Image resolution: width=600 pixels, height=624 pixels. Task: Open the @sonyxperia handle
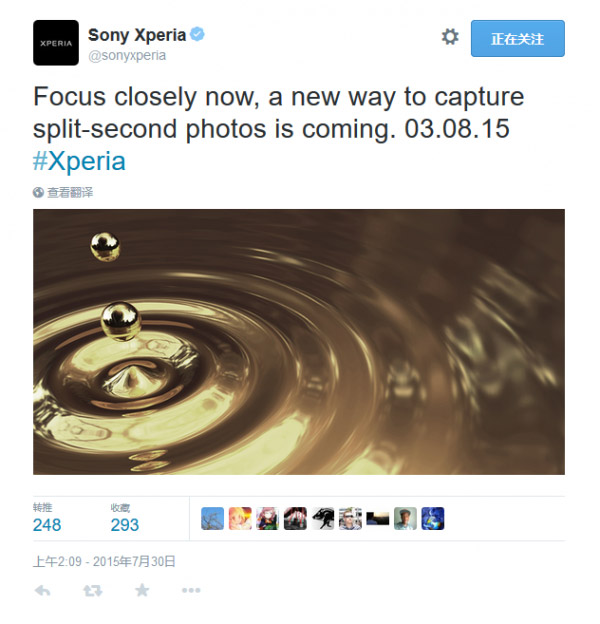(x=127, y=55)
